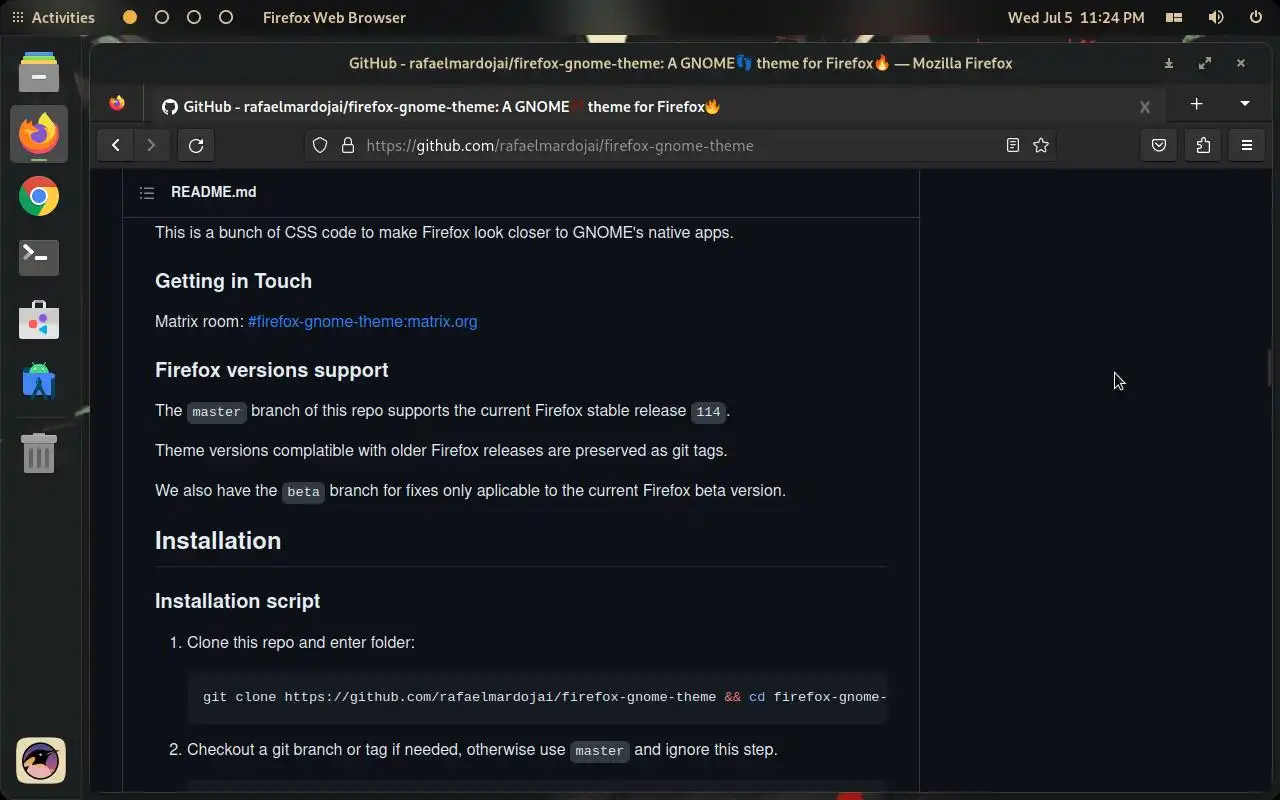The image size is (1280, 800).
Task: Click the tracking protection shield icon
Action: (320, 145)
